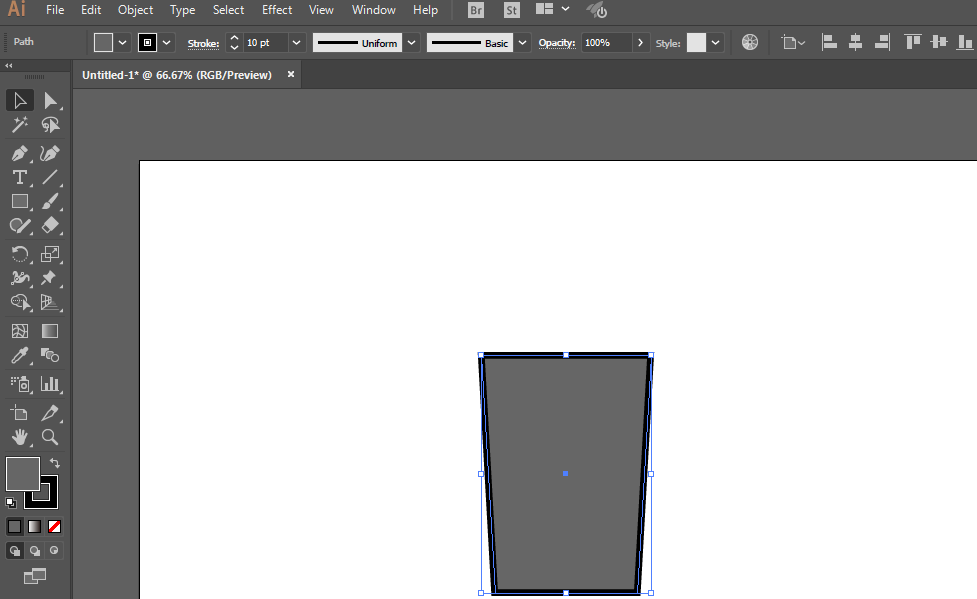Activate the Magic Wand tool
The image size is (977, 599).
click(x=19, y=125)
